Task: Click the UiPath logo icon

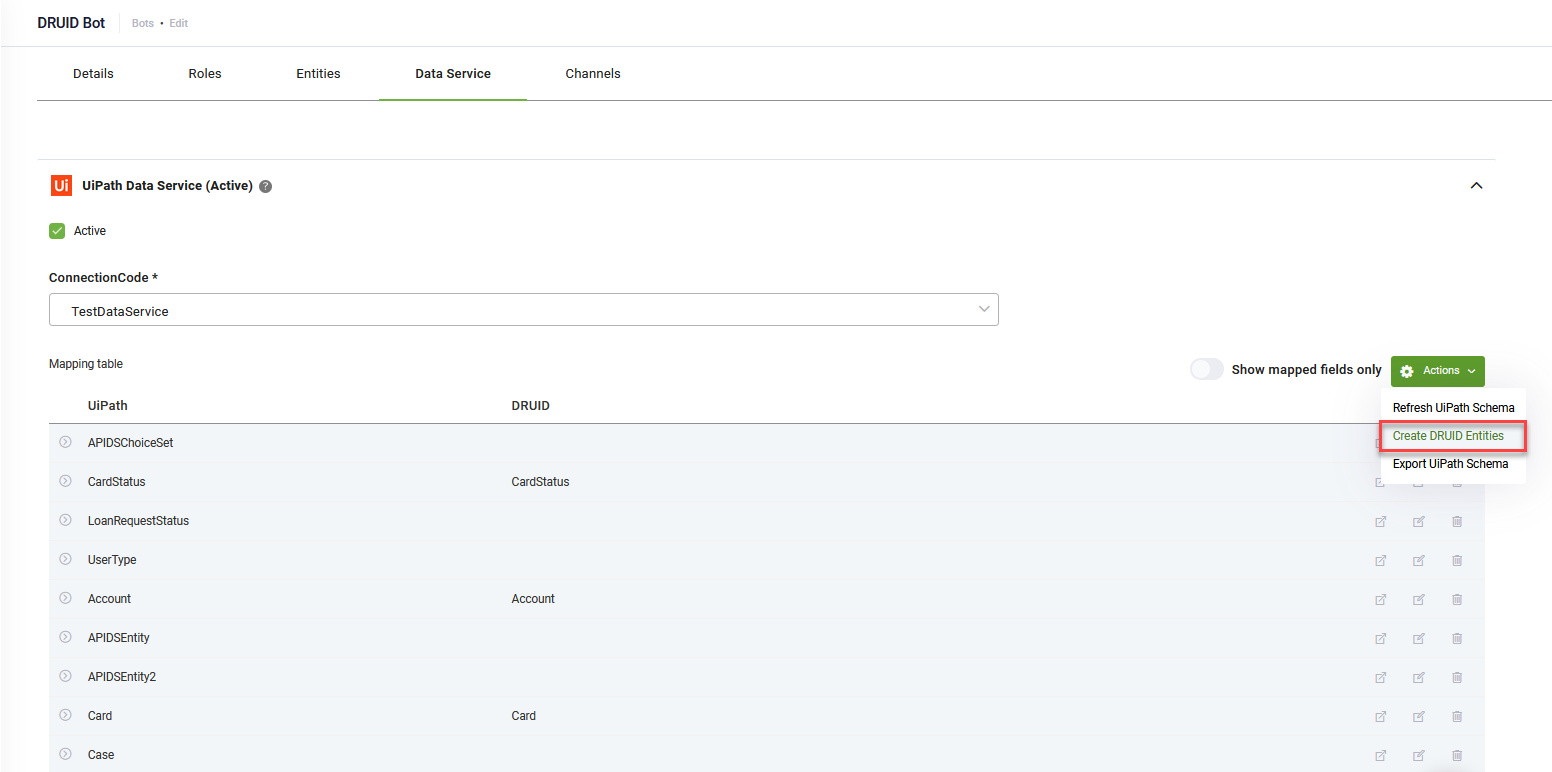Action: [x=61, y=185]
